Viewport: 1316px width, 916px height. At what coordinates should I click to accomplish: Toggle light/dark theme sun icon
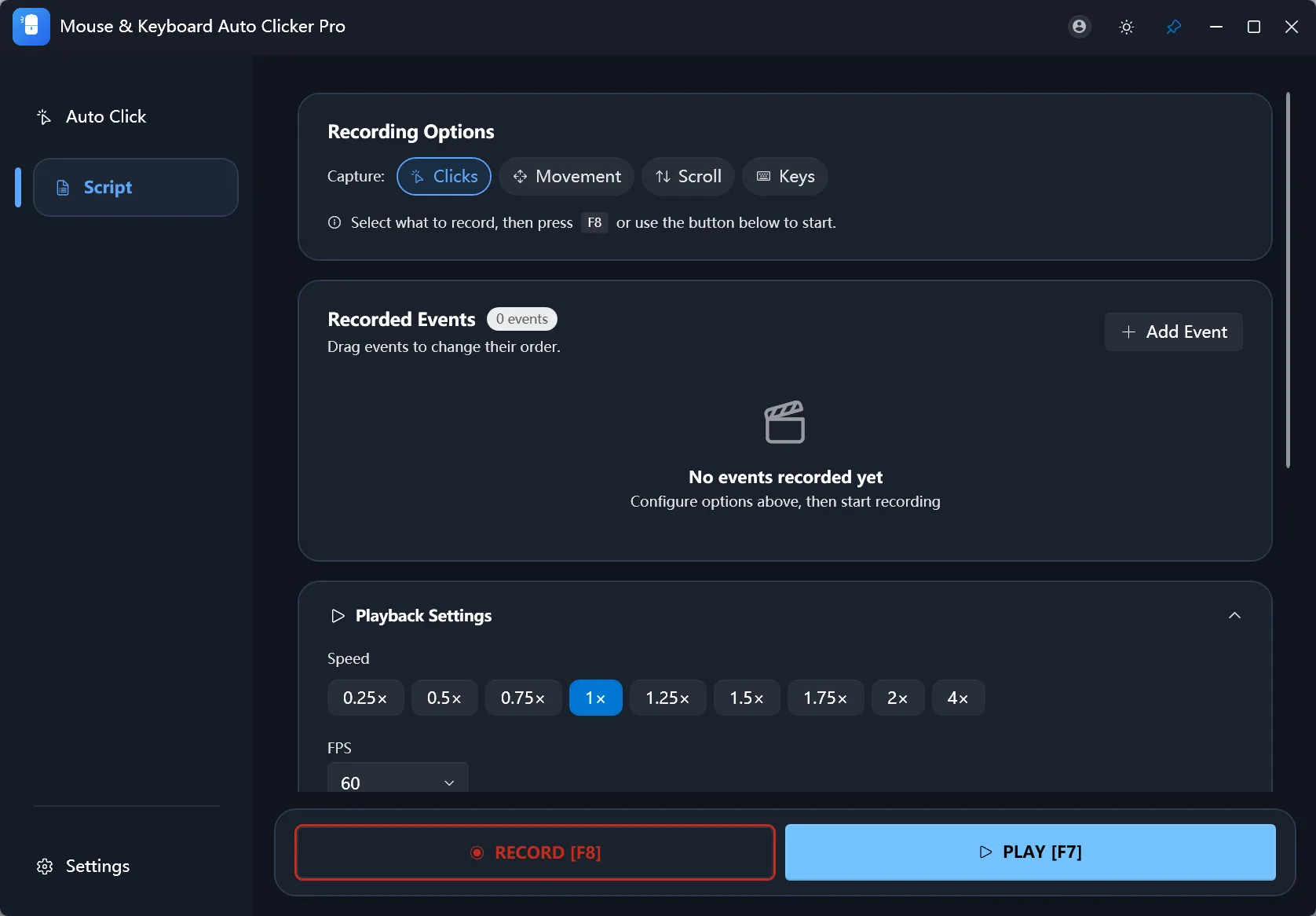pyautogui.click(x=1127, y=27)
